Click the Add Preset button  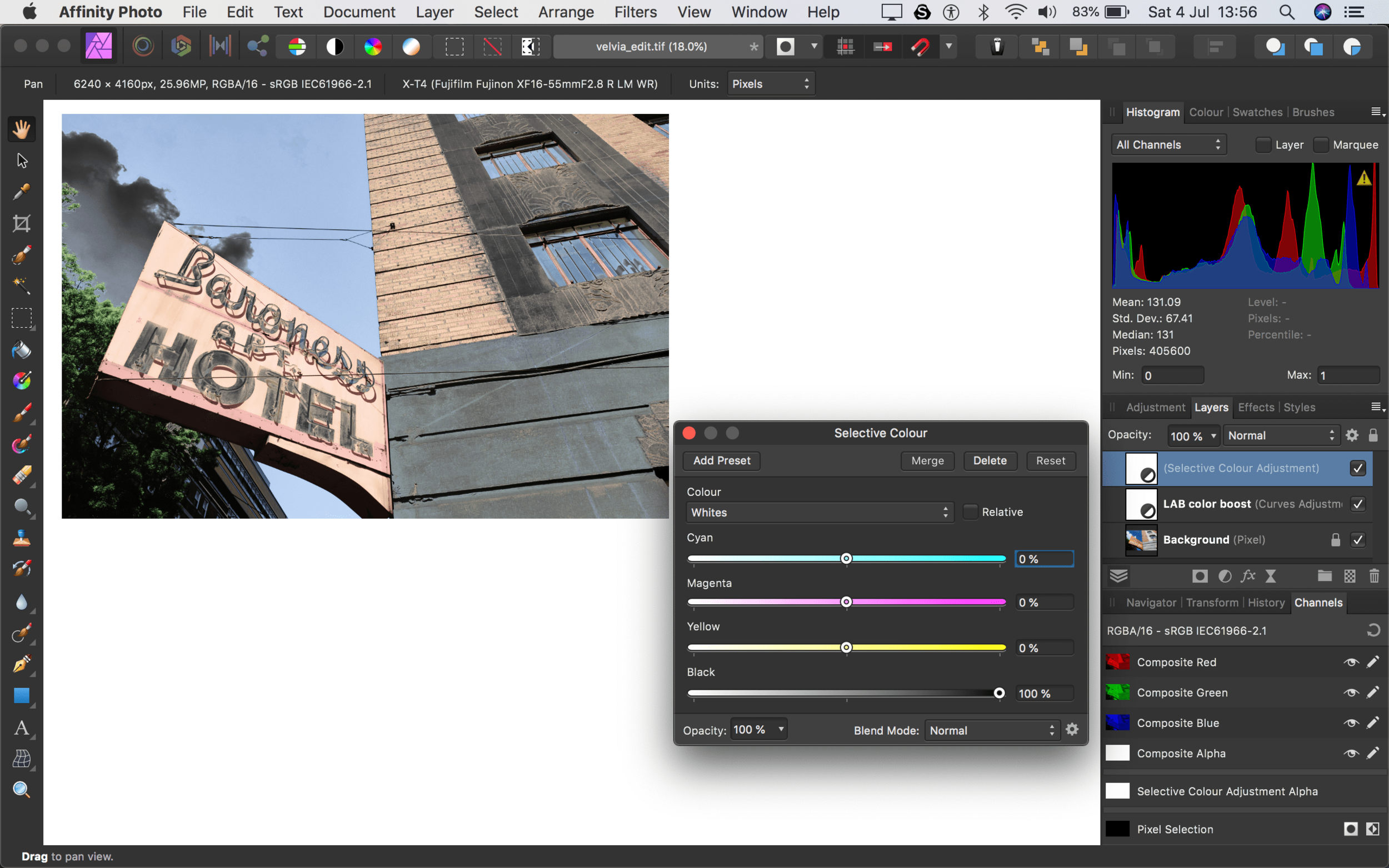point(721,460)
